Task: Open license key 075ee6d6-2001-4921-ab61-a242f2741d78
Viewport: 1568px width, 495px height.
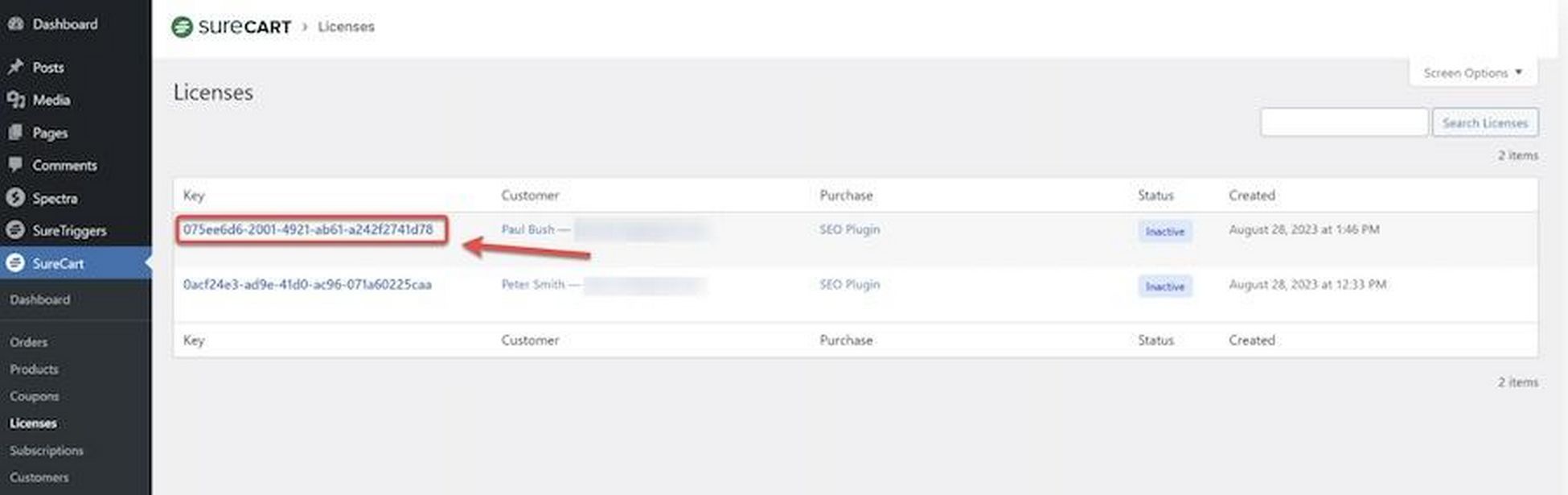Action: point(308,229)
